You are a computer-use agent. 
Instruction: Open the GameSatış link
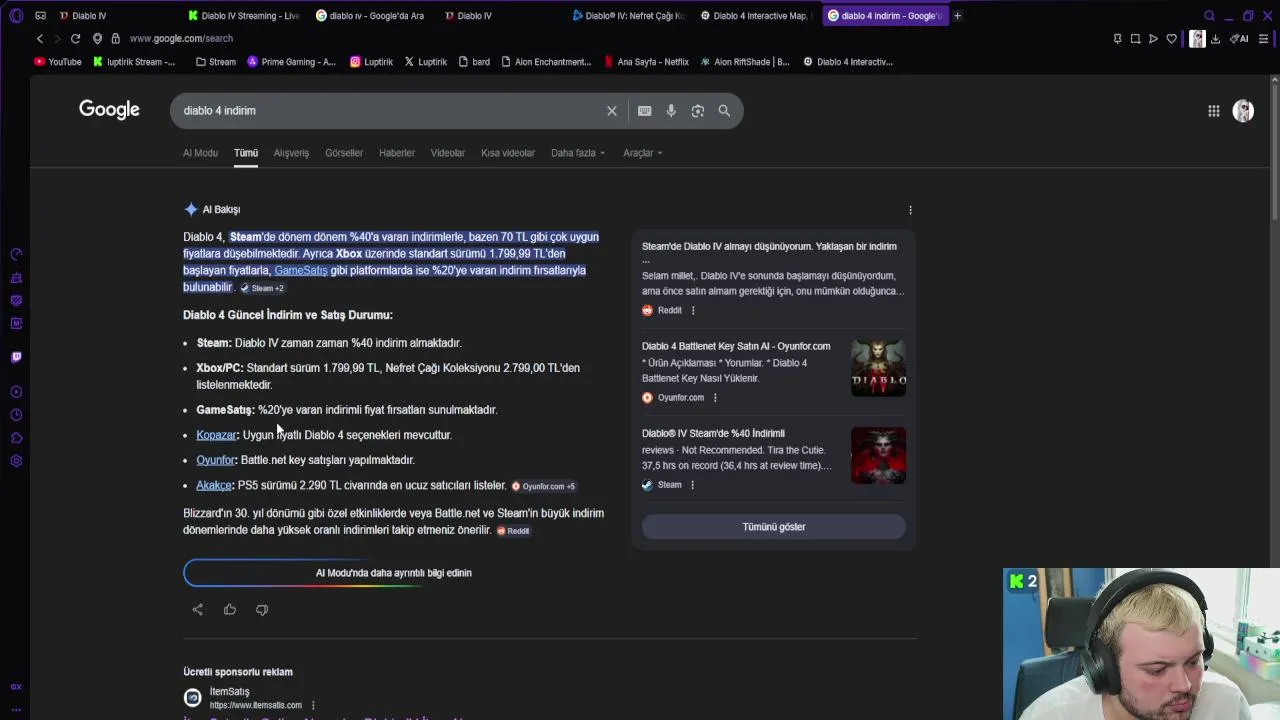(301, 270)
